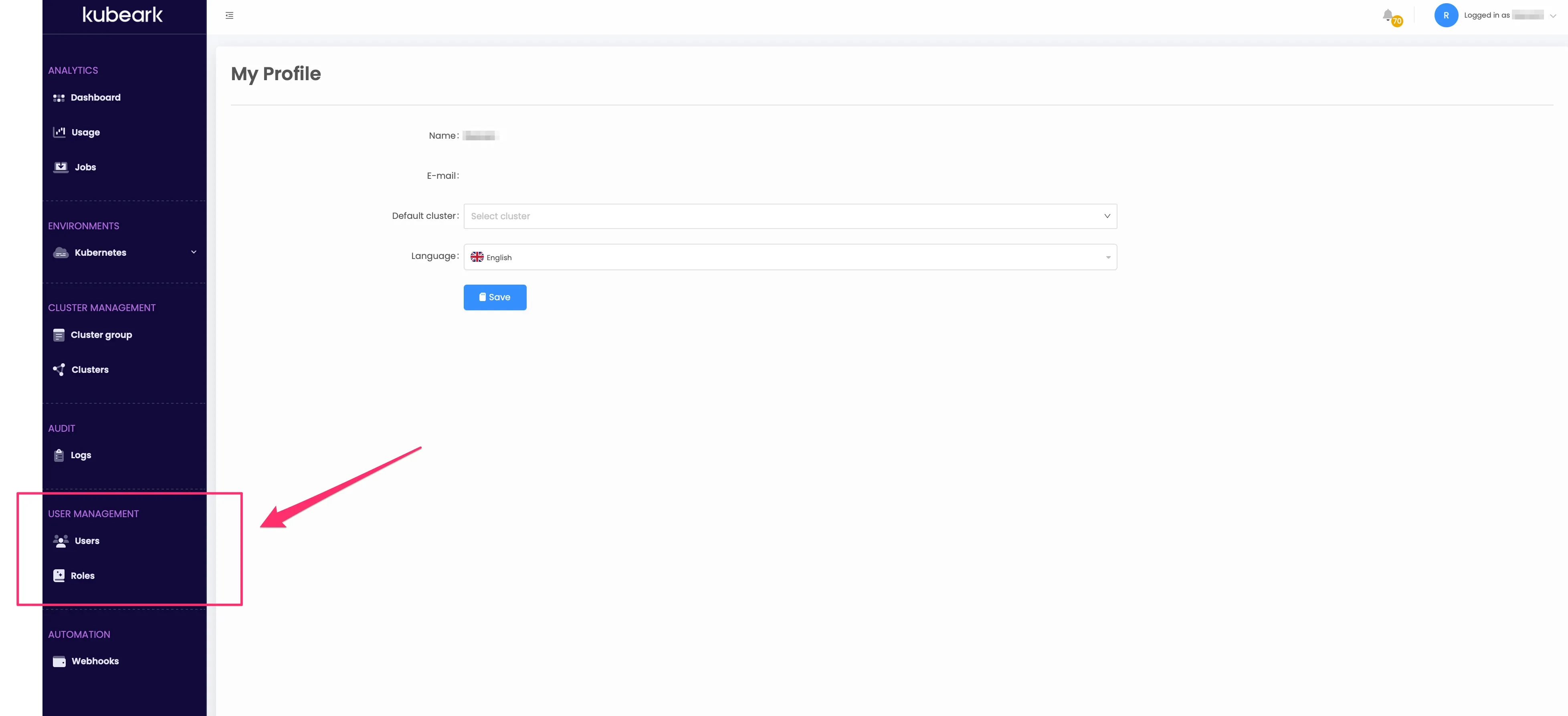Click the CLUSTER MANAGEMENT section label
This screenshot has height=716, width=1568.
[x=102, y=308]
